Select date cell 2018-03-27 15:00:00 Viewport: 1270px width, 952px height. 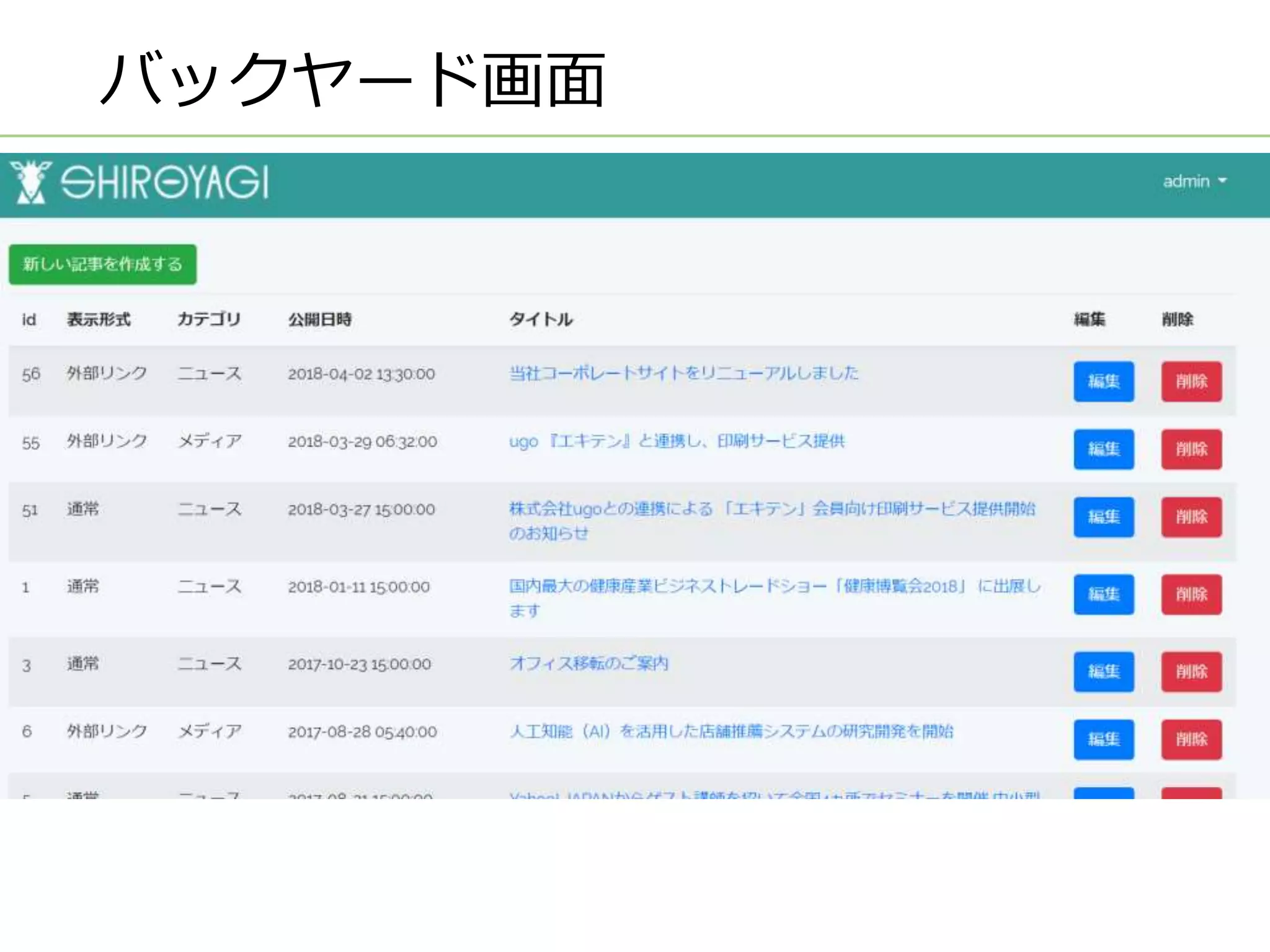click(362, 509)
